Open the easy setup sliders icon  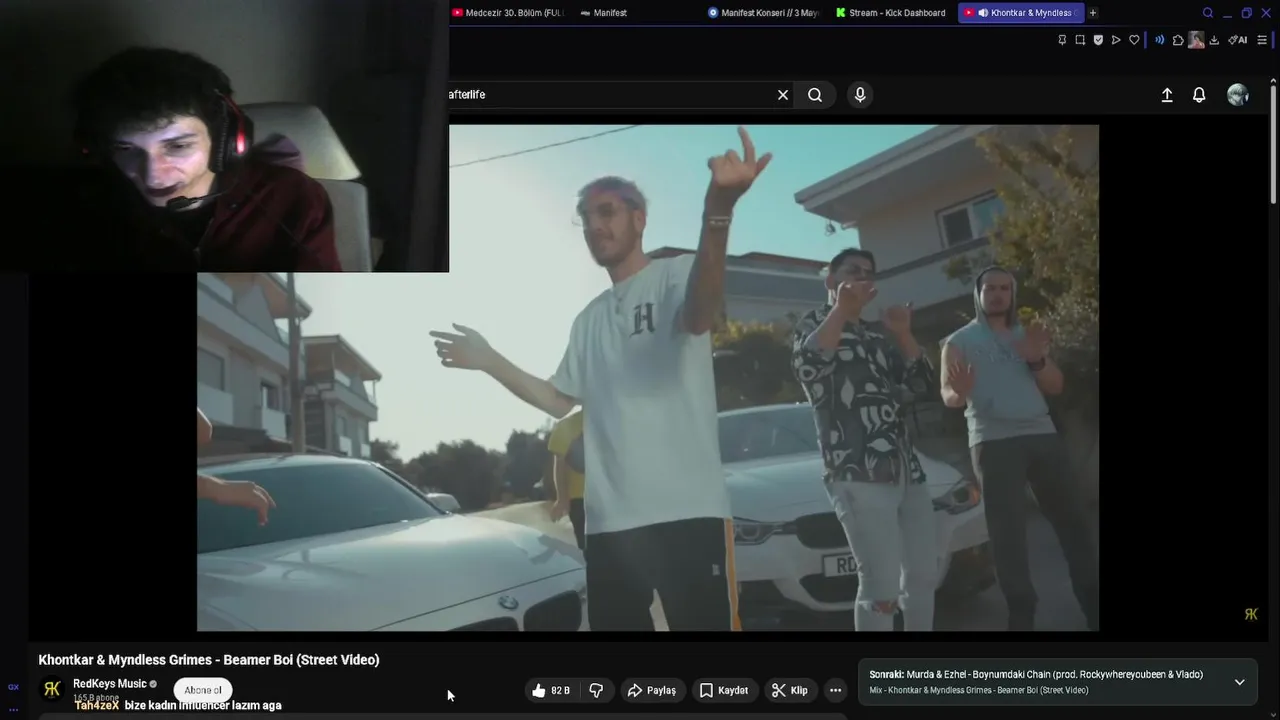[x=1262, y=40]
